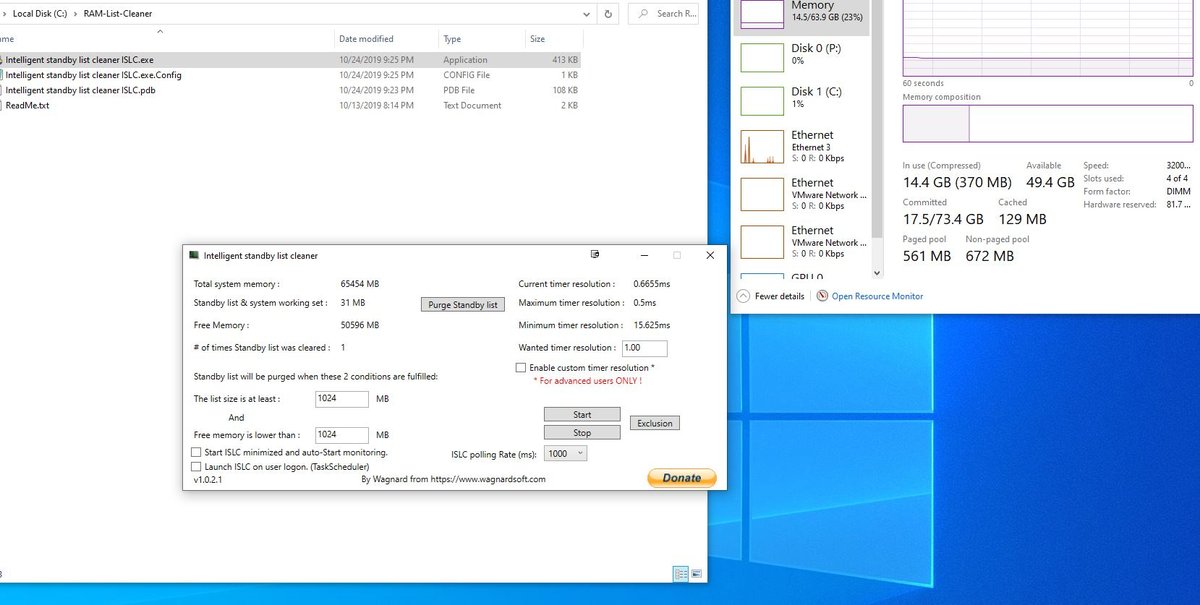Click the 129 MB Cached value
Screen dimensions: 1200x605
point(1022,219)
